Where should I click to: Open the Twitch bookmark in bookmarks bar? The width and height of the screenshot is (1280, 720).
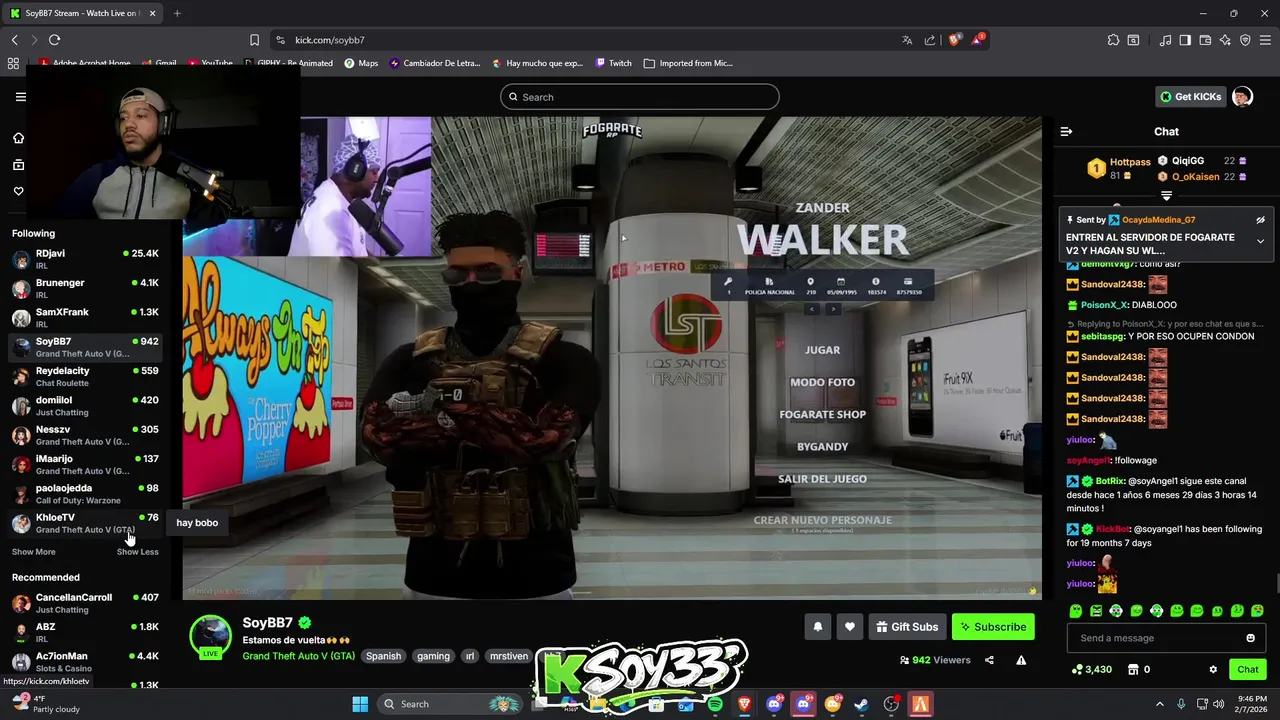[613, 63]
